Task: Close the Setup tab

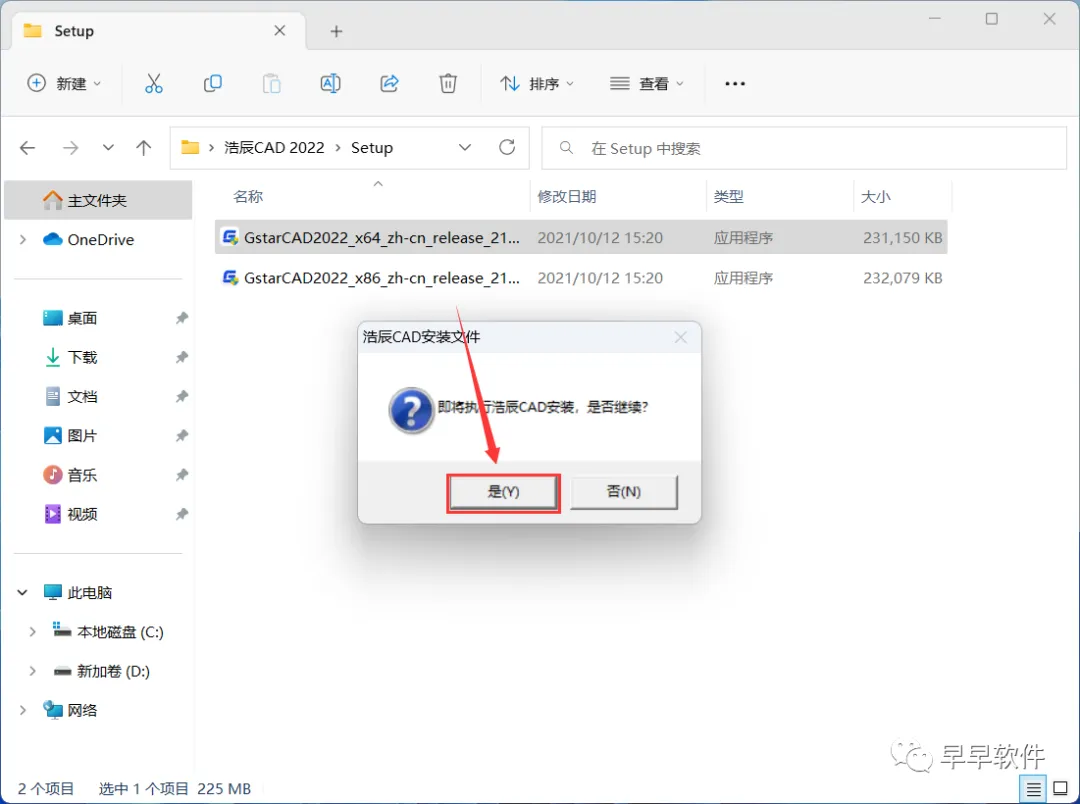Action: click(280, 30)
